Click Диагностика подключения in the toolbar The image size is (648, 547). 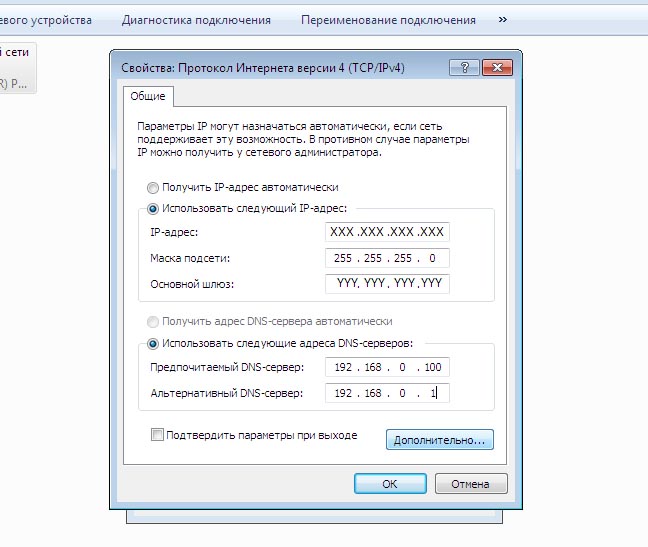coord(196,20)
